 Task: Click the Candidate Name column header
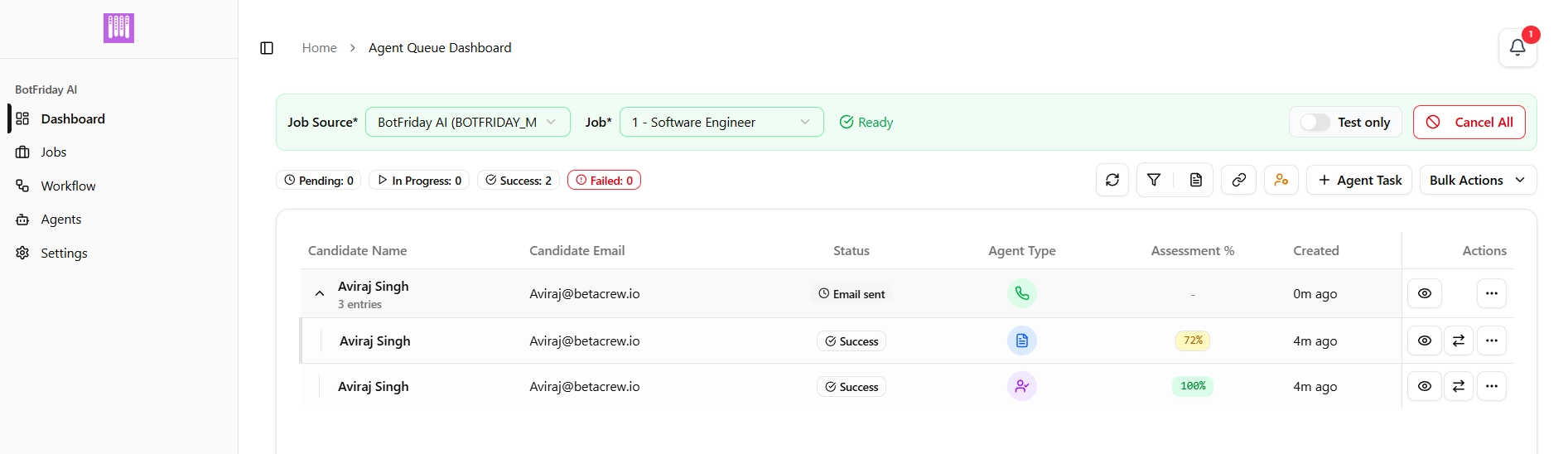358,250
